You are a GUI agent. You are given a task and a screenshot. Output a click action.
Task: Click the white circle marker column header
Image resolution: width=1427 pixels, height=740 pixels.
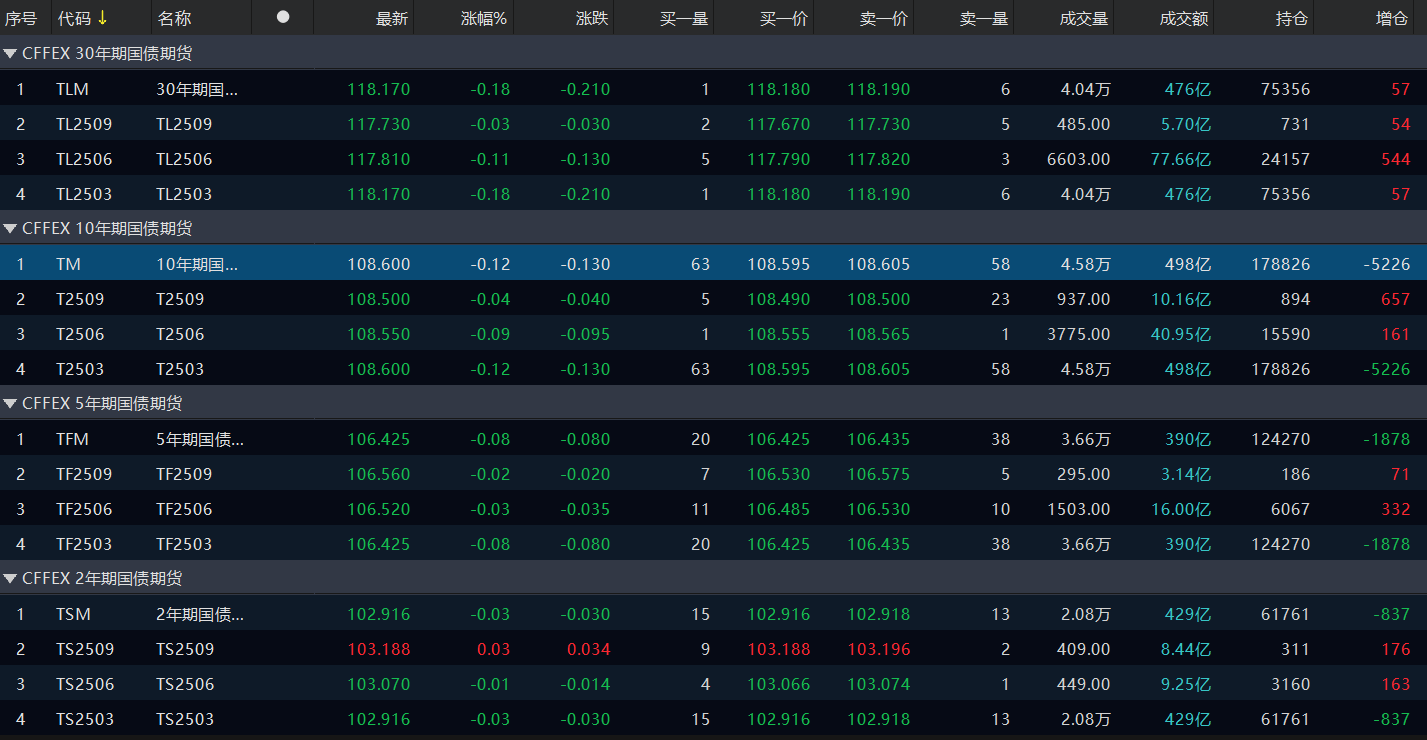[x=283, y=17]
